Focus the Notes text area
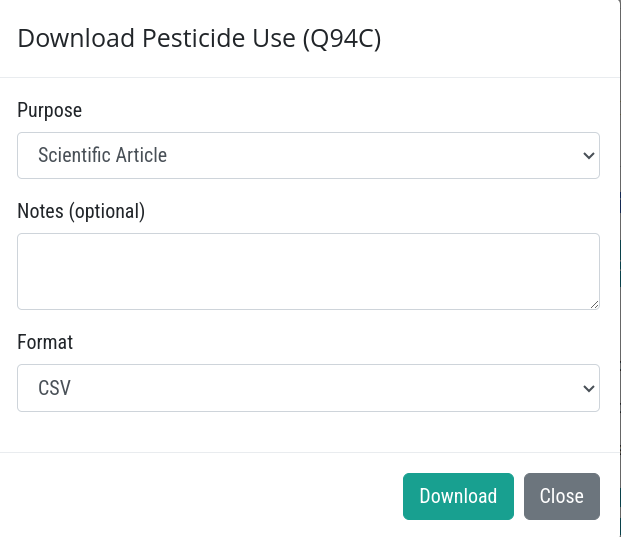 coord(308,271)
